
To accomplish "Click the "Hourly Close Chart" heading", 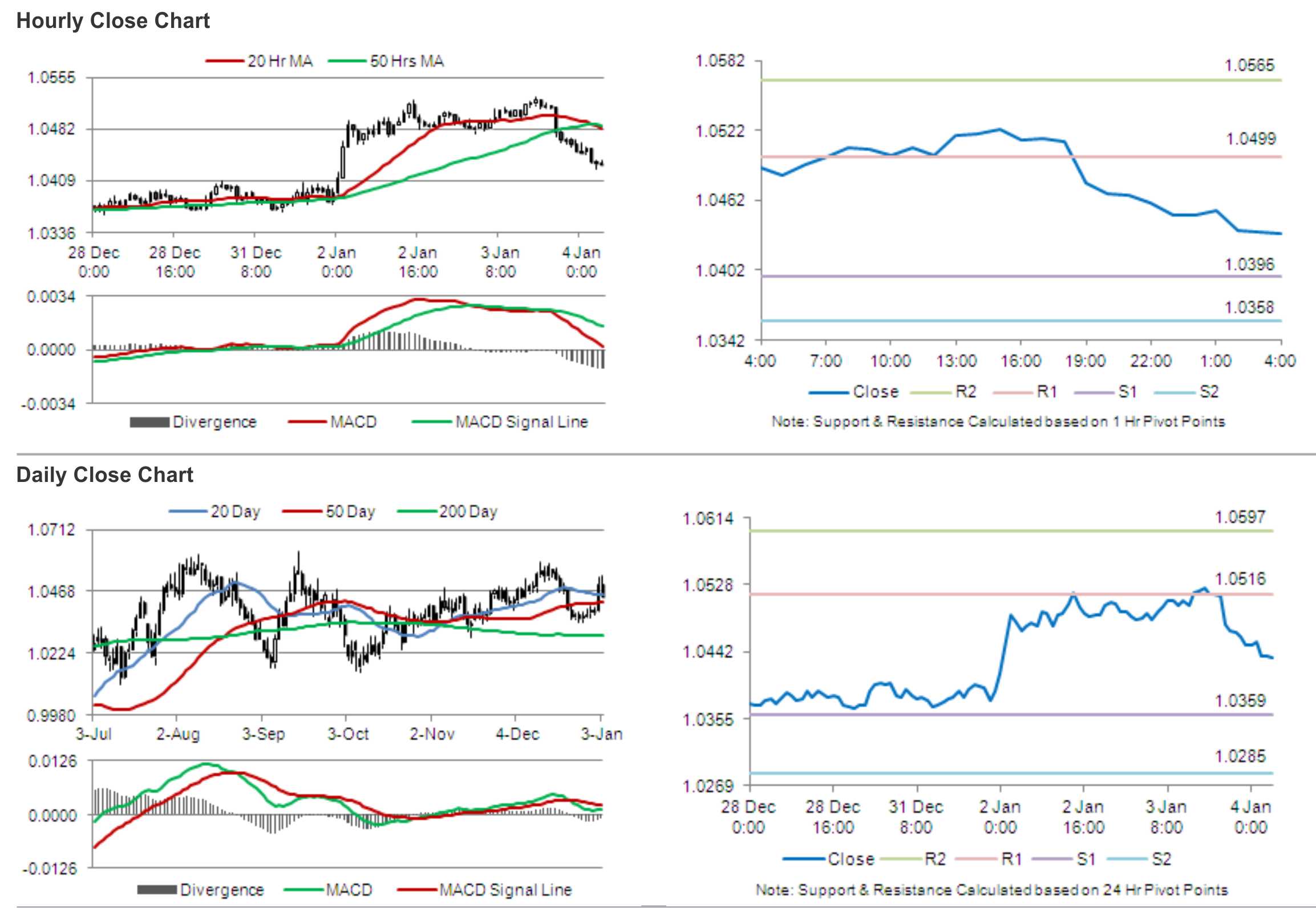I will click(113, 21).
